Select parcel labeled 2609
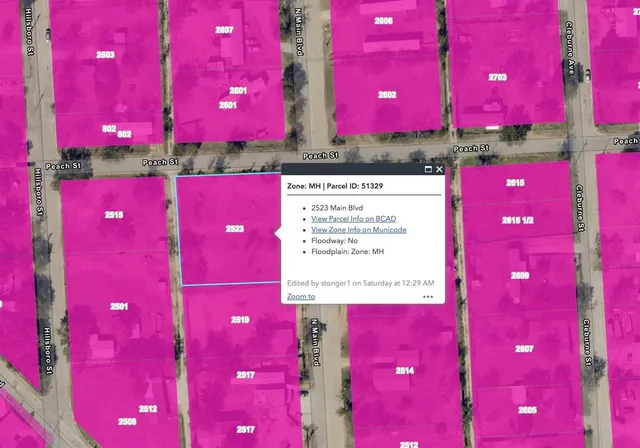 520,275
